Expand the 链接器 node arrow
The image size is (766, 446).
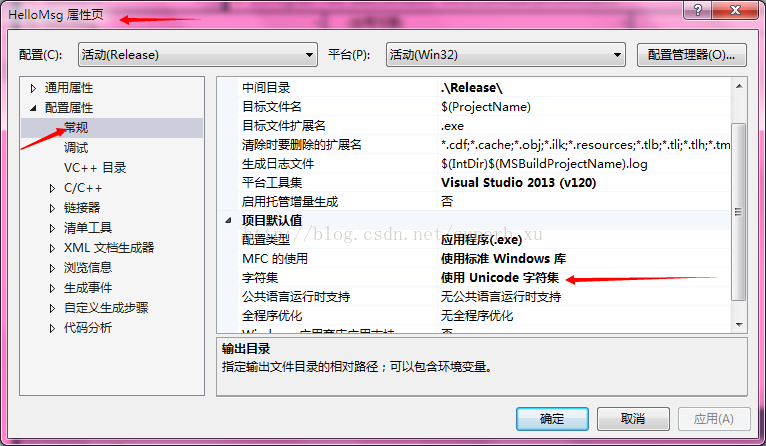[x=52, y=208]
